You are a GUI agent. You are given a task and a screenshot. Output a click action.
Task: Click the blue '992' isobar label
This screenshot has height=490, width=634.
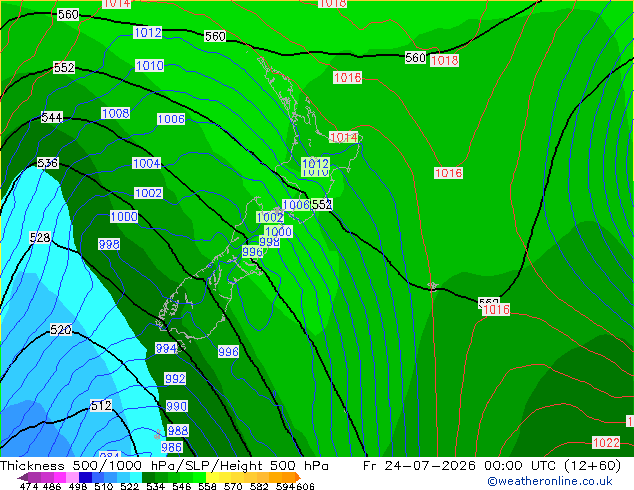click(x=175, y=378)
